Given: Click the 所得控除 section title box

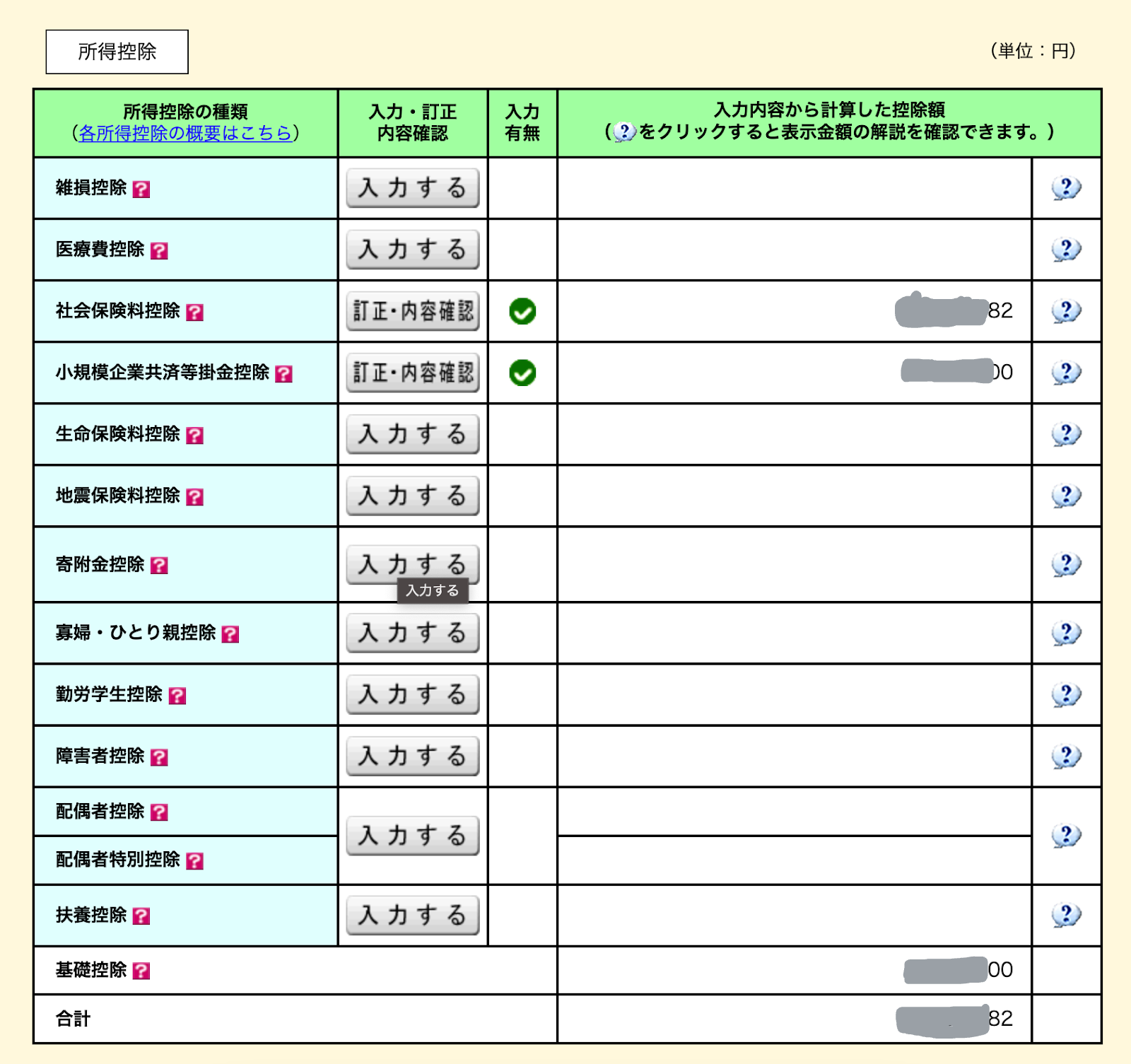Looking at the screenshot, I should click(117, 52).
